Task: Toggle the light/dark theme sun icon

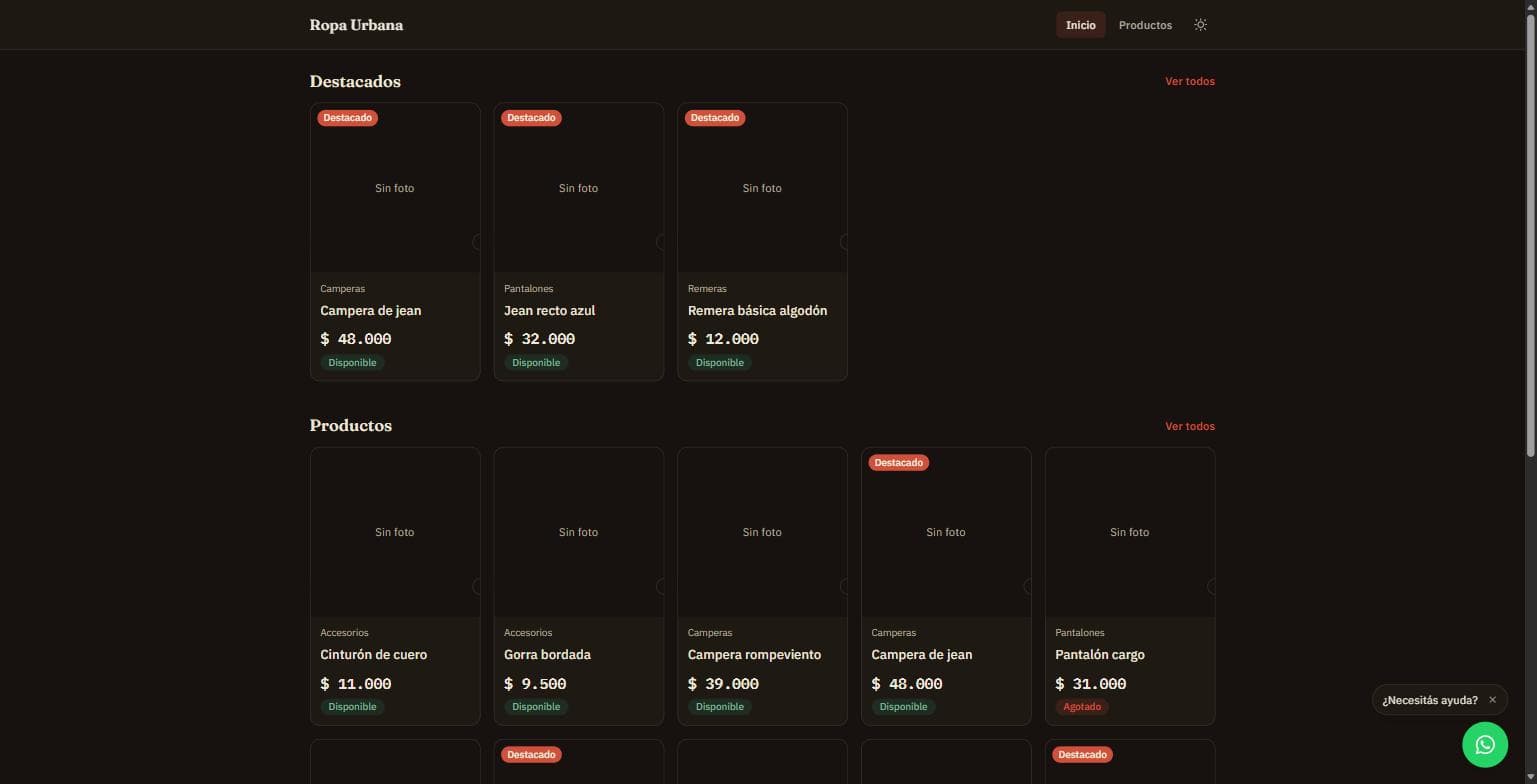Action: (1201, 25)
